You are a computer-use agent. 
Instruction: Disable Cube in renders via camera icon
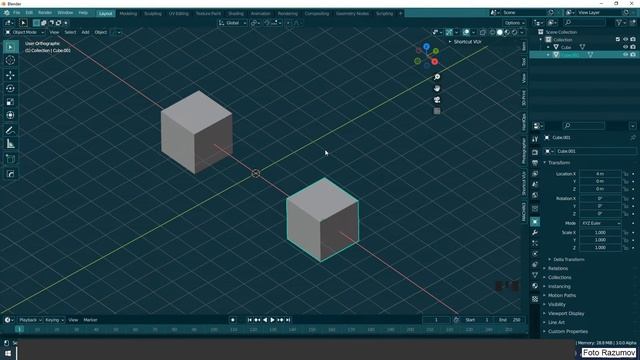pyautogui.click(x=633, y=47)
